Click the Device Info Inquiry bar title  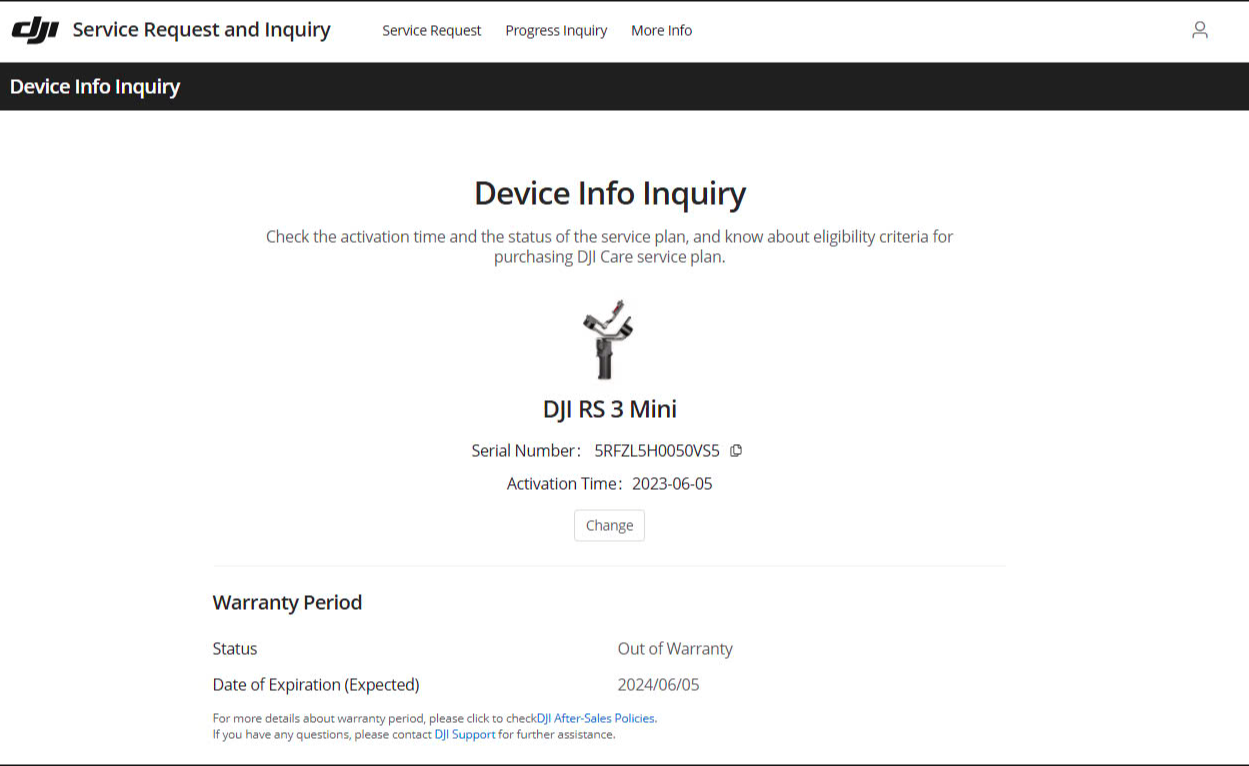pyautogui.click(x=95, y=87)
